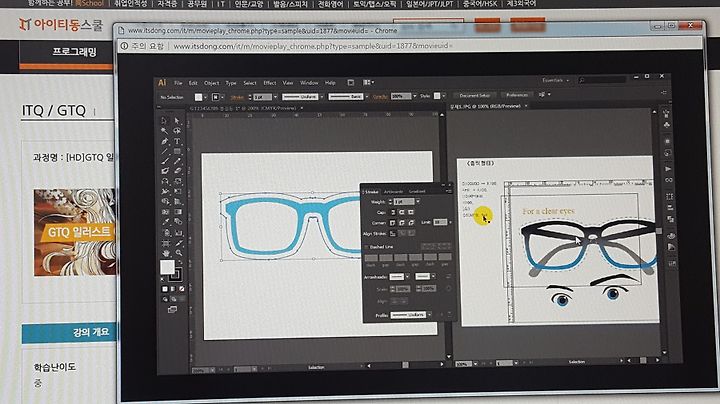
Task: Select the Scale tool
Action: (x=178, y=181)
